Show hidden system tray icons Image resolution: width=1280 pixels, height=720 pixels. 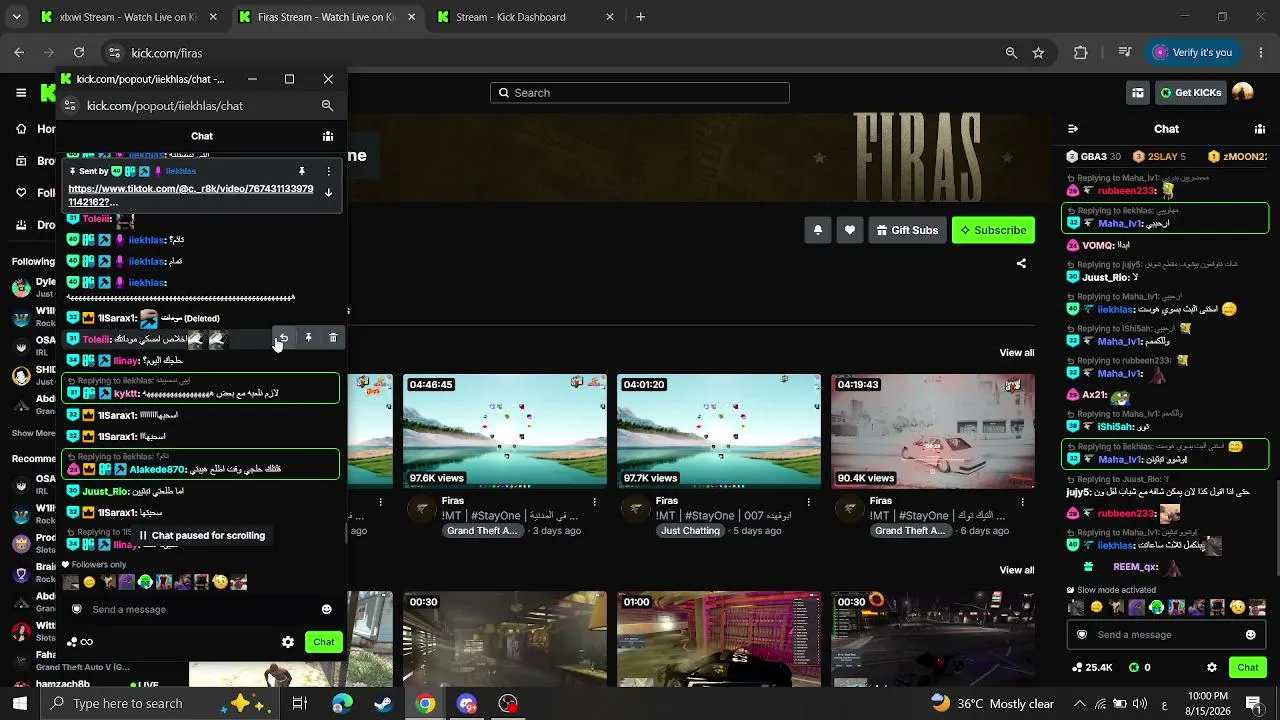[1079, 704]
